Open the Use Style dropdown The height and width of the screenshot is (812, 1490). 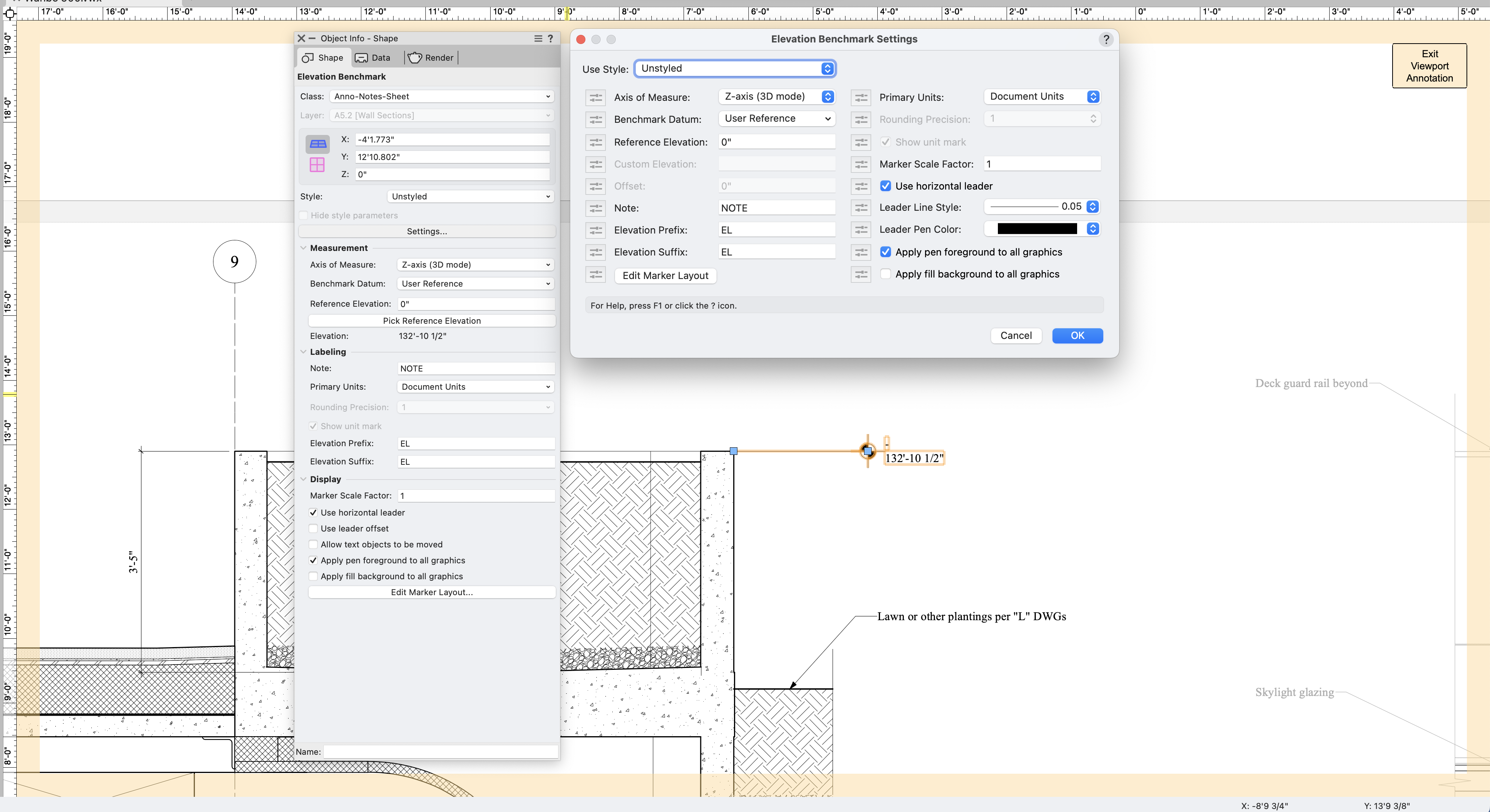pos(735,68)
